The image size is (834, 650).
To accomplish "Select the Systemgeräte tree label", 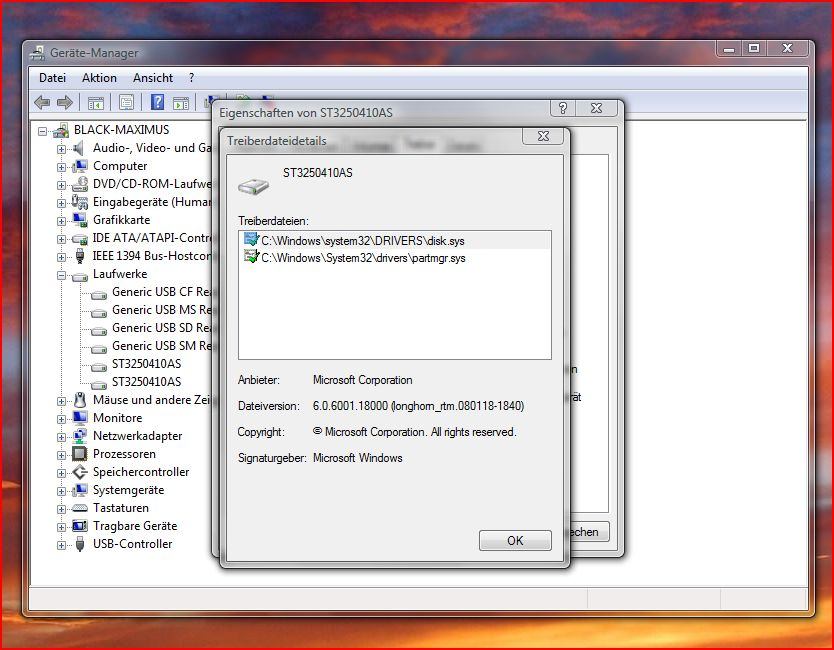I will (128, 490).
